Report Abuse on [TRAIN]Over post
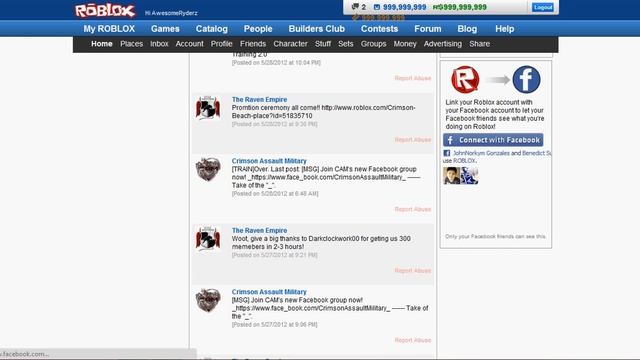Screen dimensions: 640x360 [413, 209]
